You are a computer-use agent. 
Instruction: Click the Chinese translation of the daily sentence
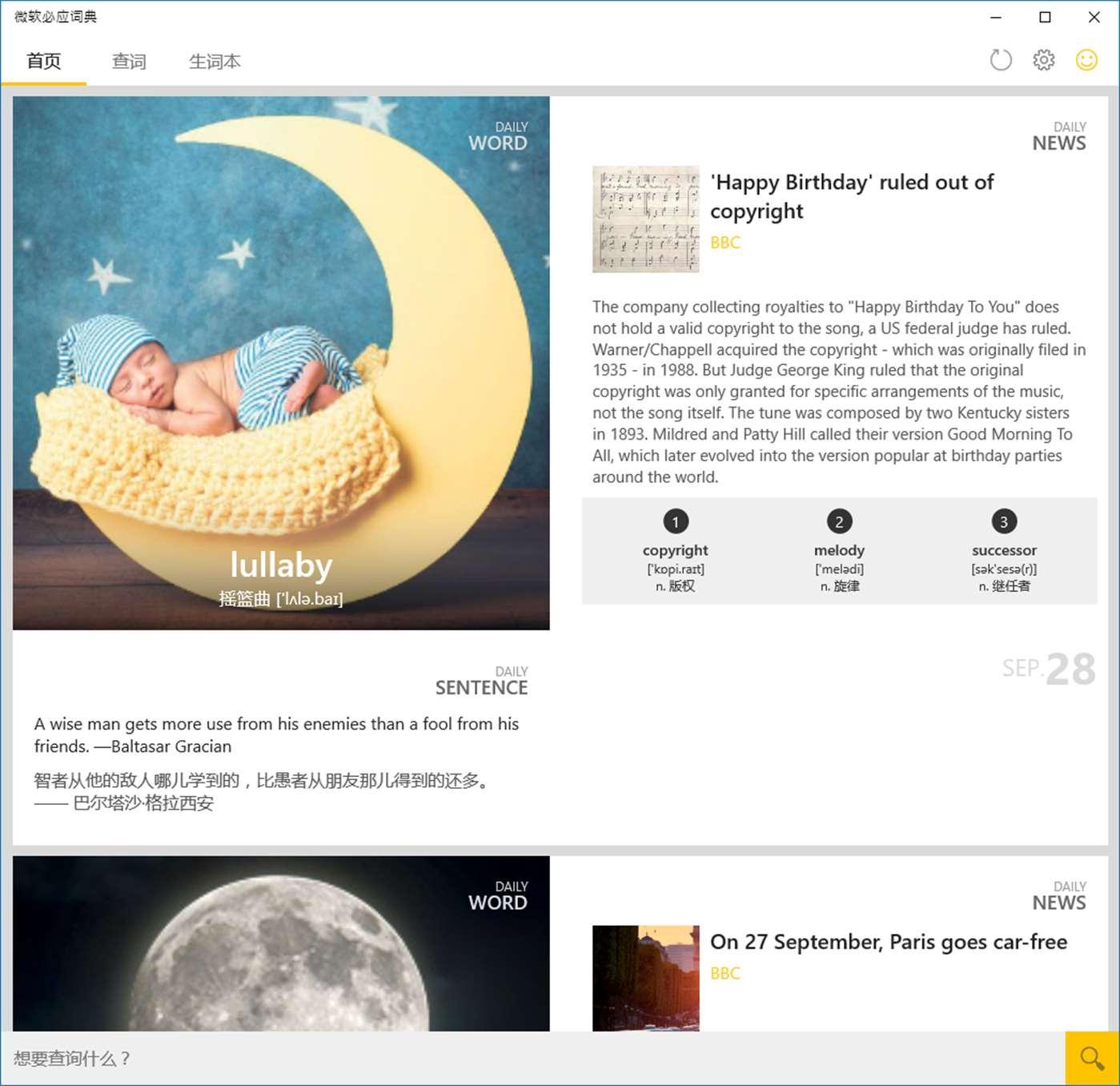pos(261,791)
